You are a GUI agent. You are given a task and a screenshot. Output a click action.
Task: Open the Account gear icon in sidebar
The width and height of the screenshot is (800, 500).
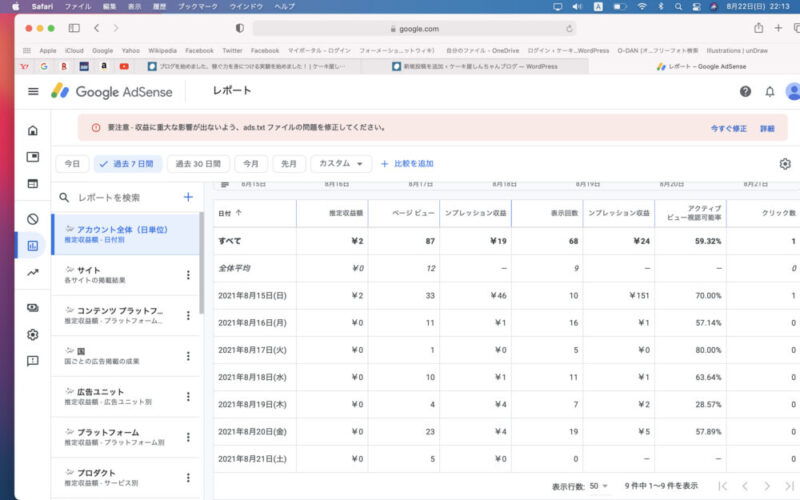33,335
